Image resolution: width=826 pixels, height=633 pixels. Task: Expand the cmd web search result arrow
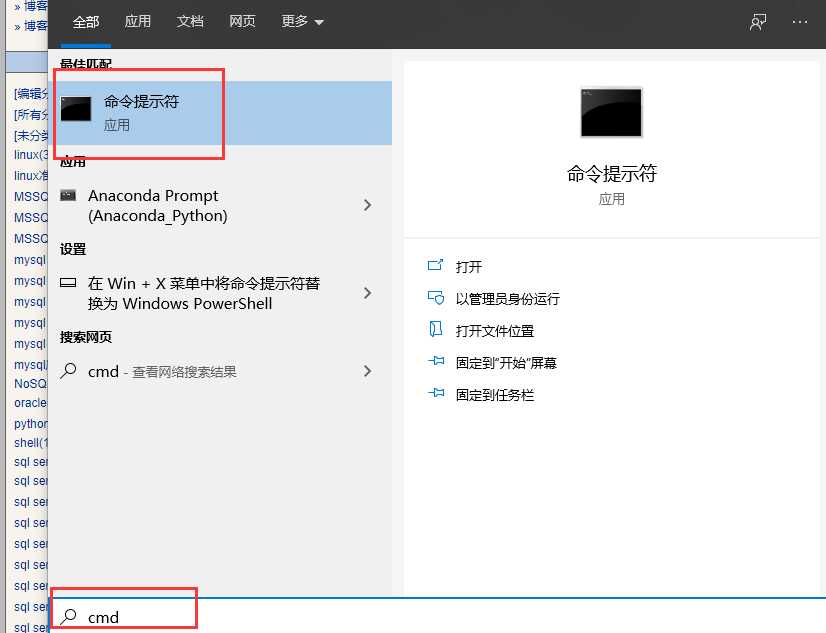(368, 371)
